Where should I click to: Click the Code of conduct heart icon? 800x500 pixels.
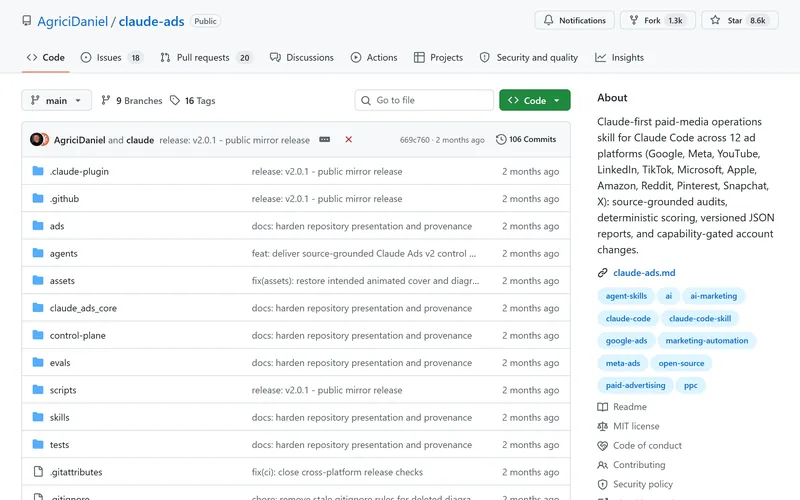(x=603, y=445)
